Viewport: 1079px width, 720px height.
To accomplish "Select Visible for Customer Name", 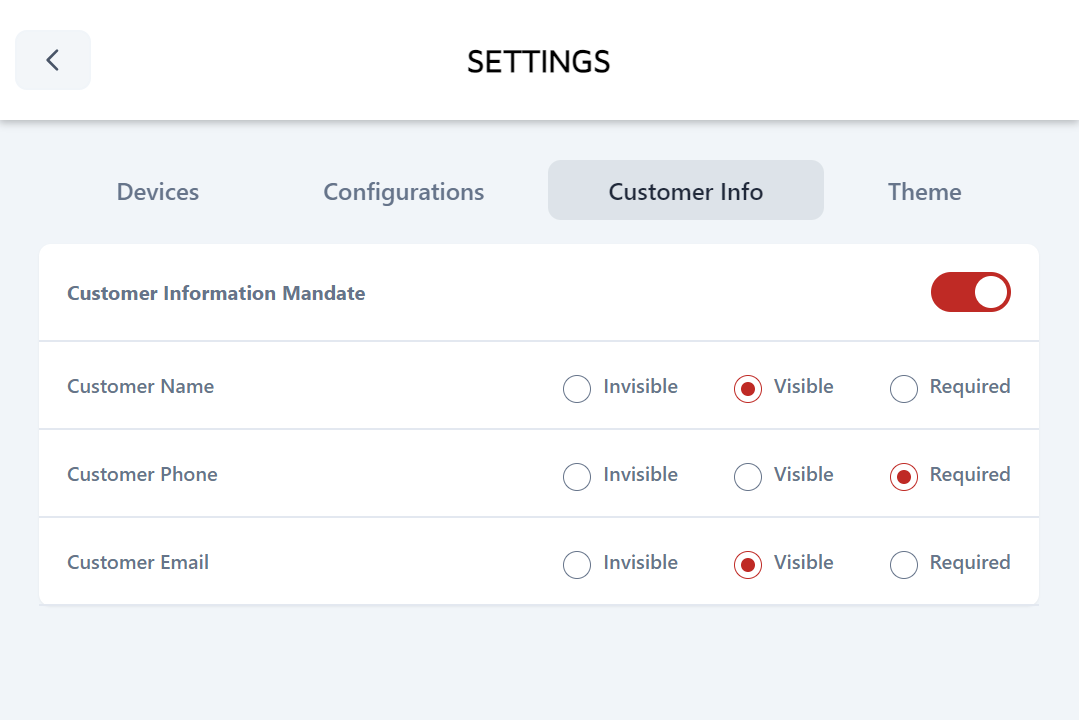I will click(x=748, y=388).
